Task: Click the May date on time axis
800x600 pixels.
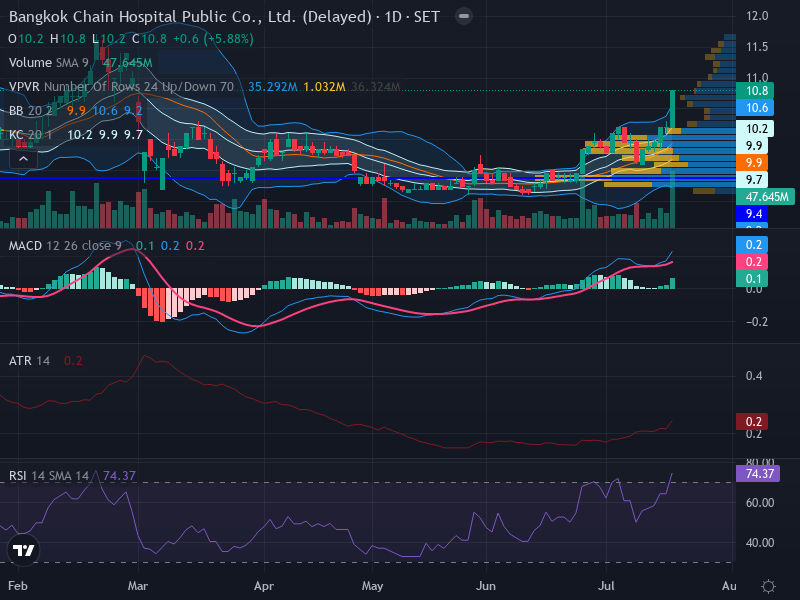Action: tap(372, 586)
